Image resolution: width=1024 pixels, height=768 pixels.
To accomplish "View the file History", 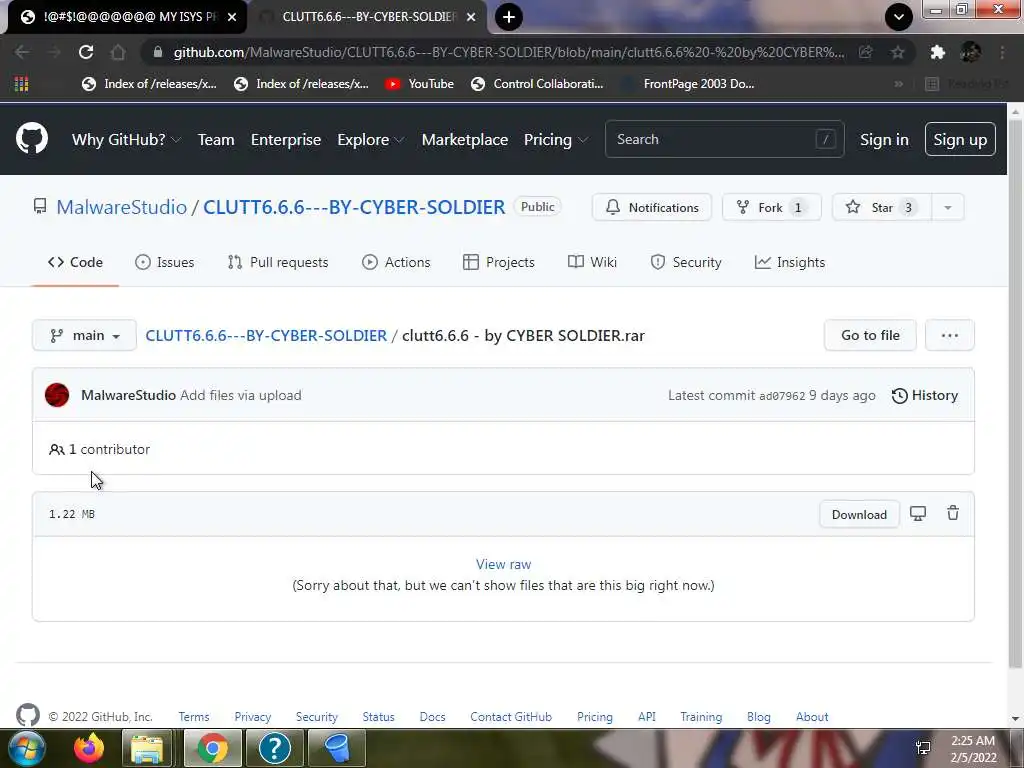I will [x=925, y=395].
